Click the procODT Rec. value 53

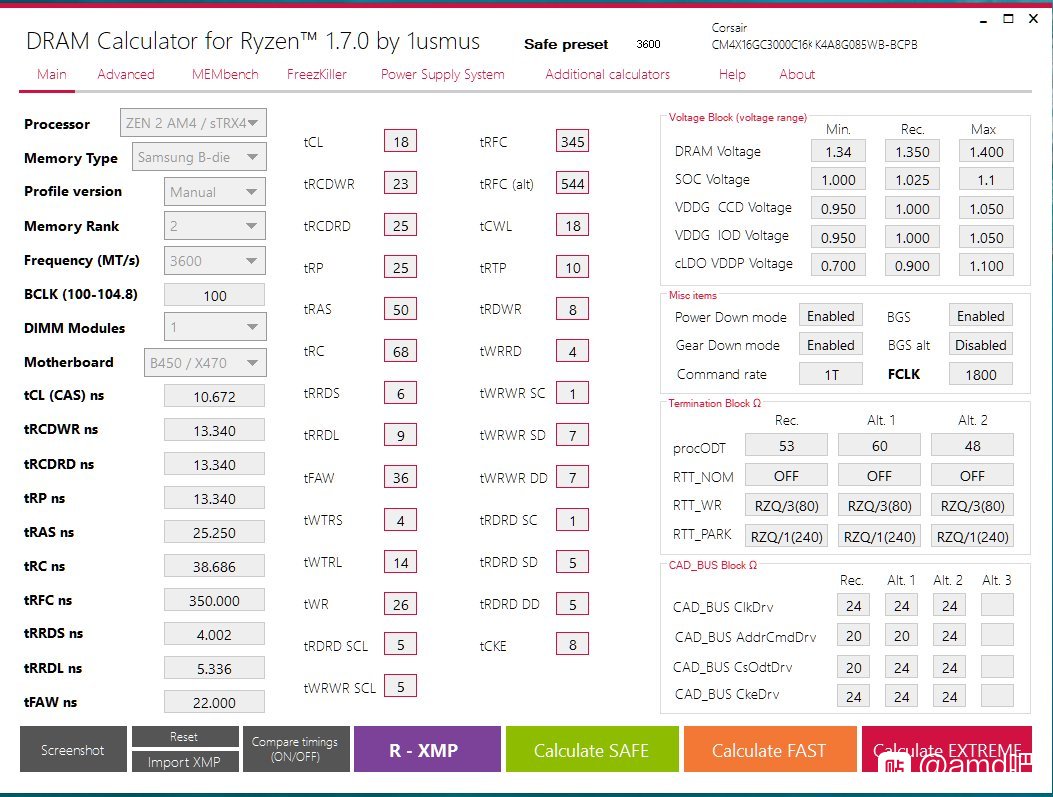tap(786, 446)
